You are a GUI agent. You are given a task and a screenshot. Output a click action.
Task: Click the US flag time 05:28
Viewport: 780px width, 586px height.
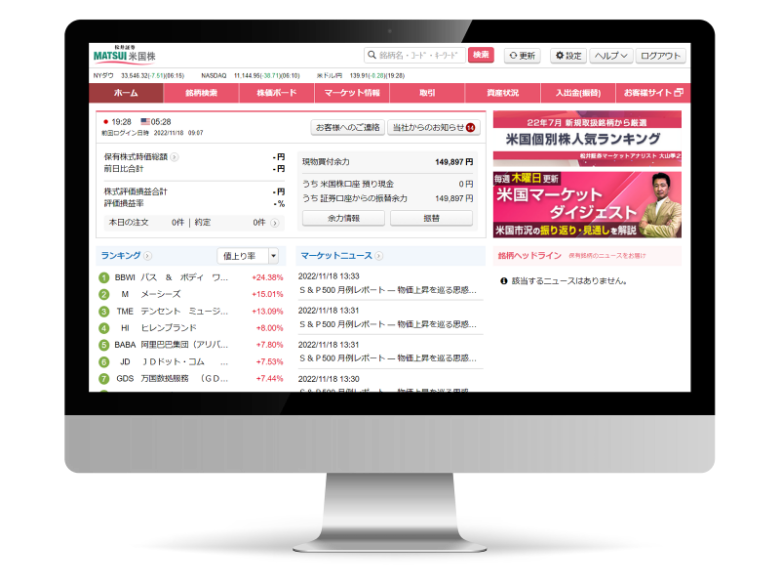click(x=156, y=122)
